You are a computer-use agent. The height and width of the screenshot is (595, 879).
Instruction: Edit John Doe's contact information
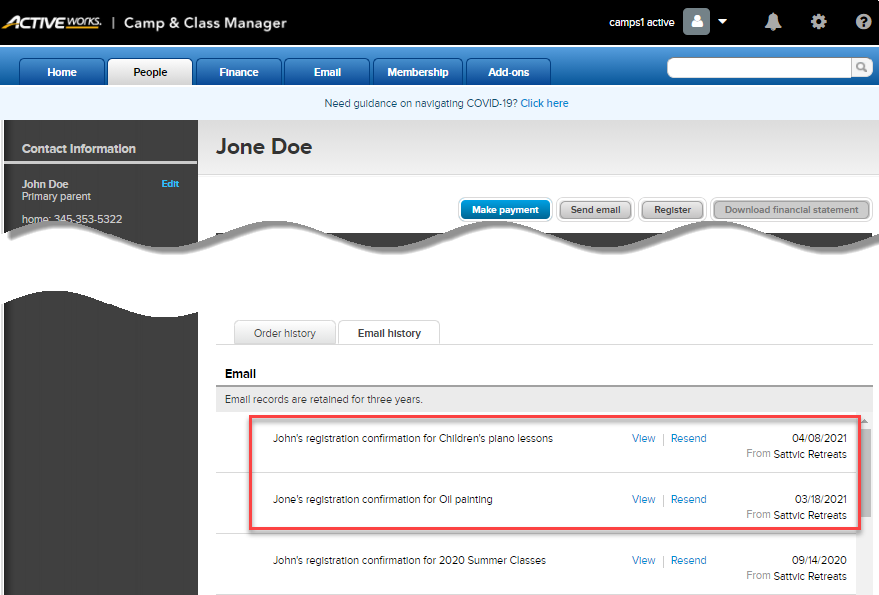(x=170, y=184)
